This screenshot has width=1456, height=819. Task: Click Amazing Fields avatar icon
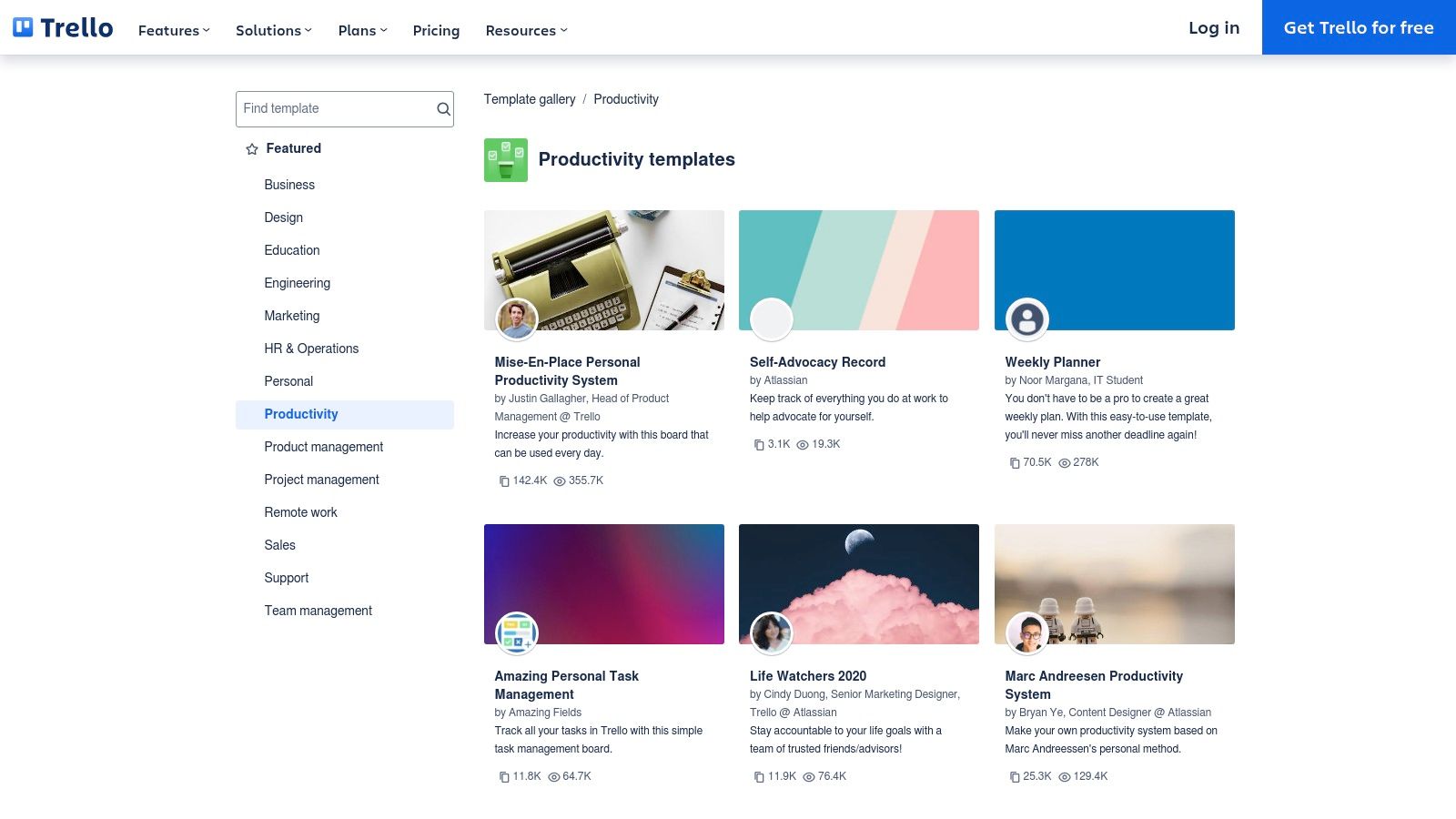[x=516, y=633]
